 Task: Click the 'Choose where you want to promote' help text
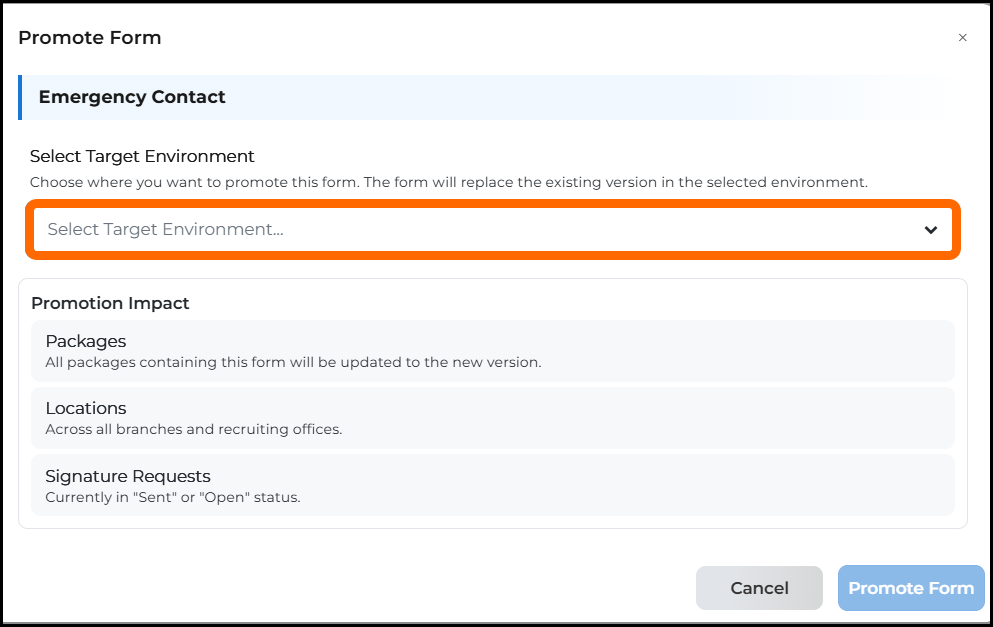point(448,182)
